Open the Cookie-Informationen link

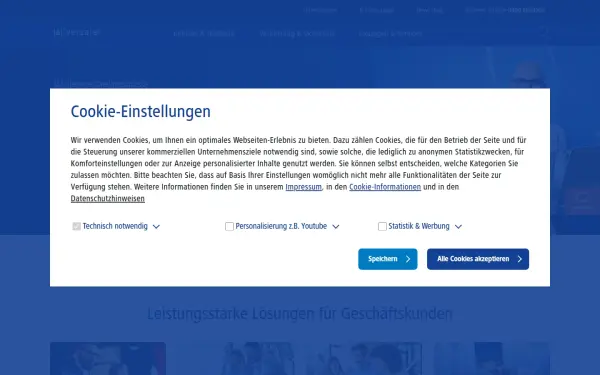click(x=385, y=187)
